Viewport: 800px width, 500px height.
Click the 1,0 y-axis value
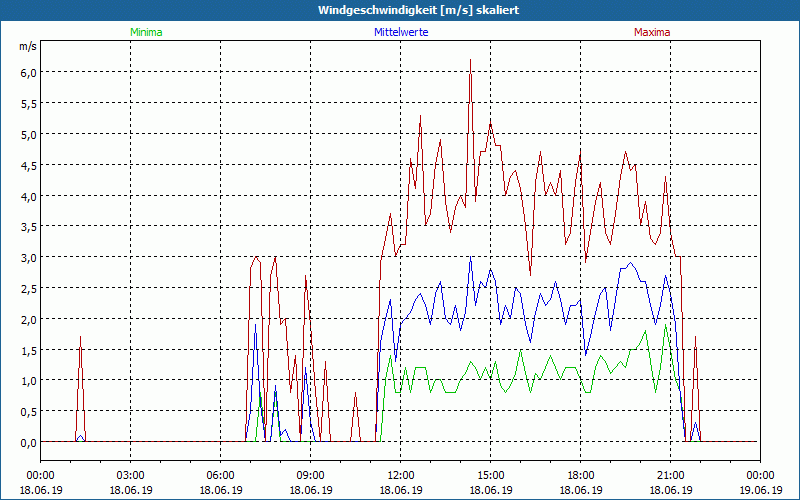29,381
